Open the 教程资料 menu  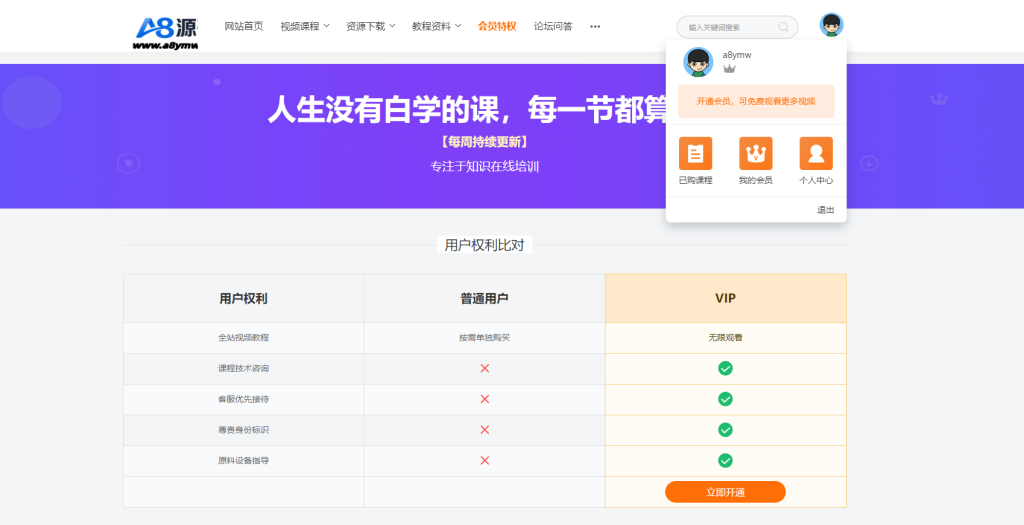[431, 26]
